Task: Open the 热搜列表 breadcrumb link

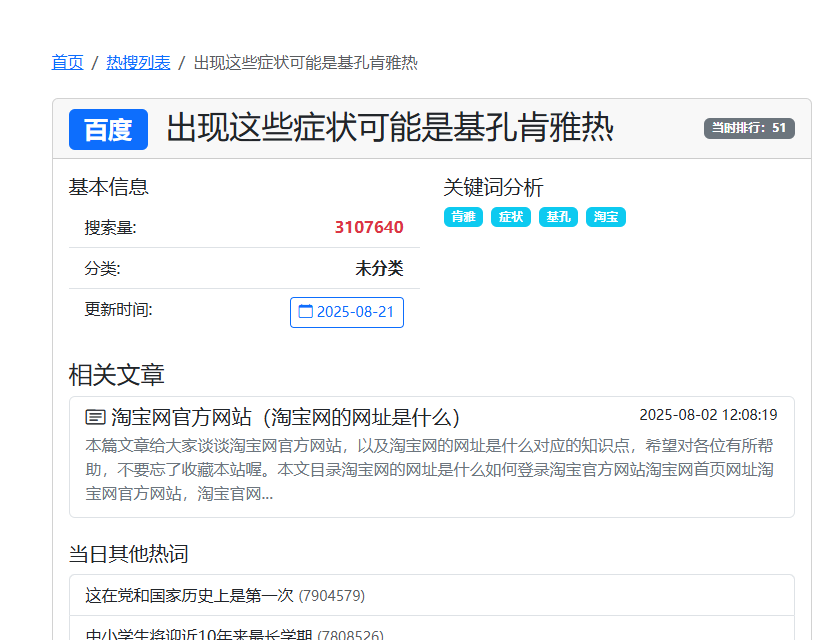Action: tap(138, 61)
